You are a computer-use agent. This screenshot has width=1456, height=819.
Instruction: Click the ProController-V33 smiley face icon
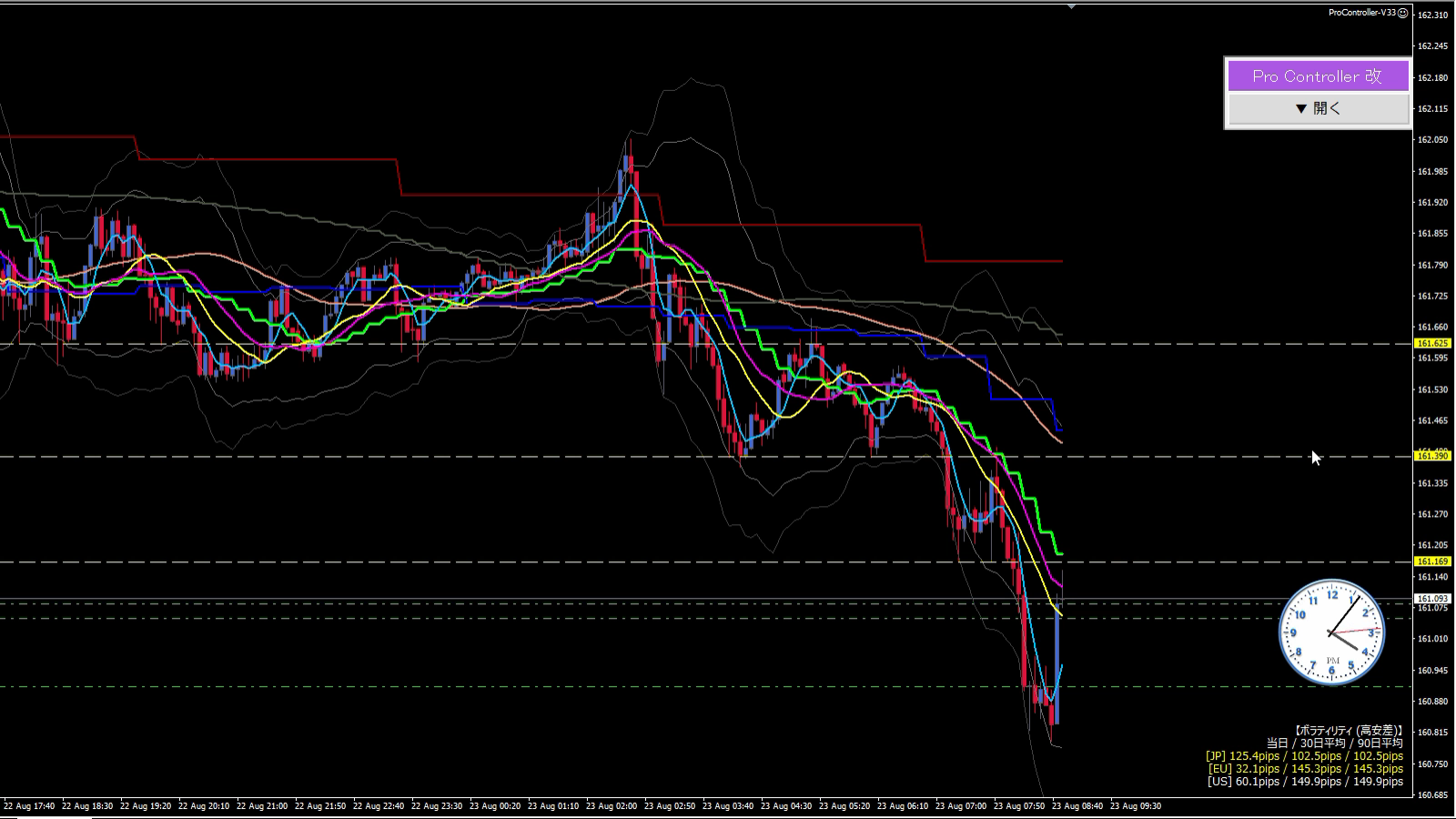1402,13
